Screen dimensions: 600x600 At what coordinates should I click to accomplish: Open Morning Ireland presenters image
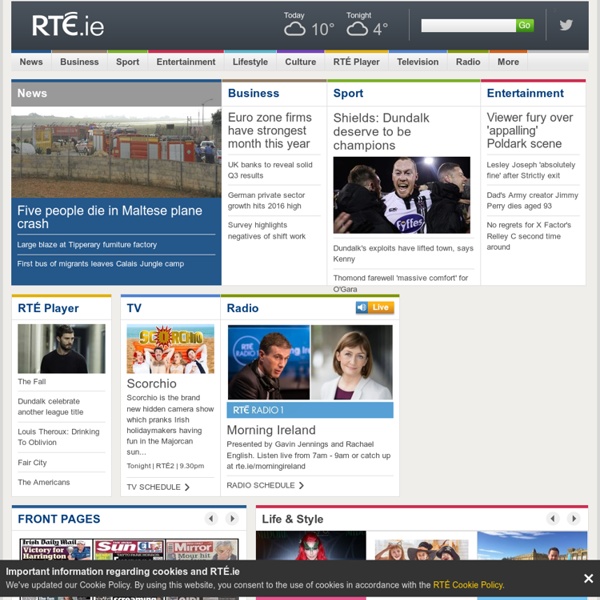(310, 362)
